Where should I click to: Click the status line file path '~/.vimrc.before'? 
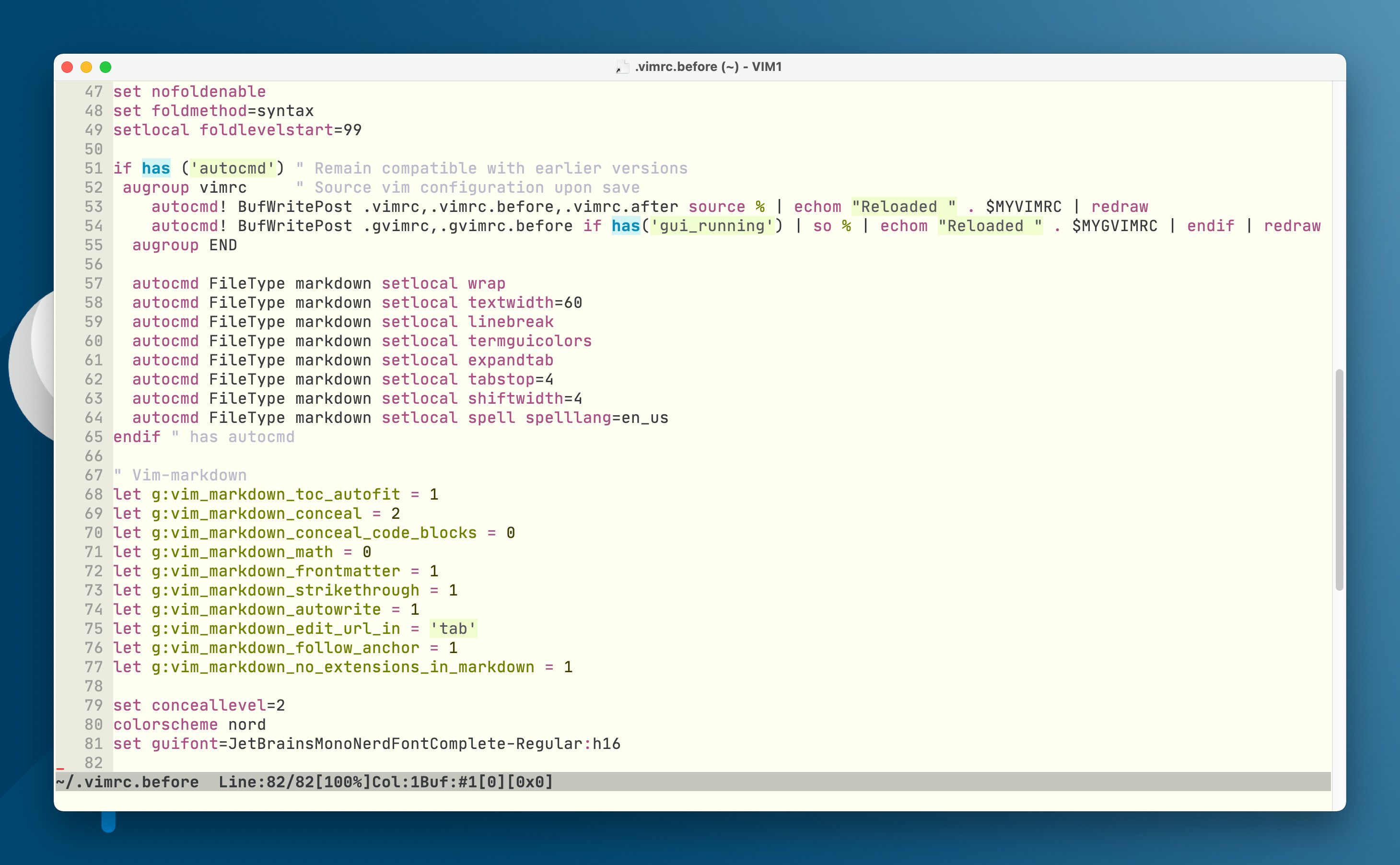[x=127, y=782]
